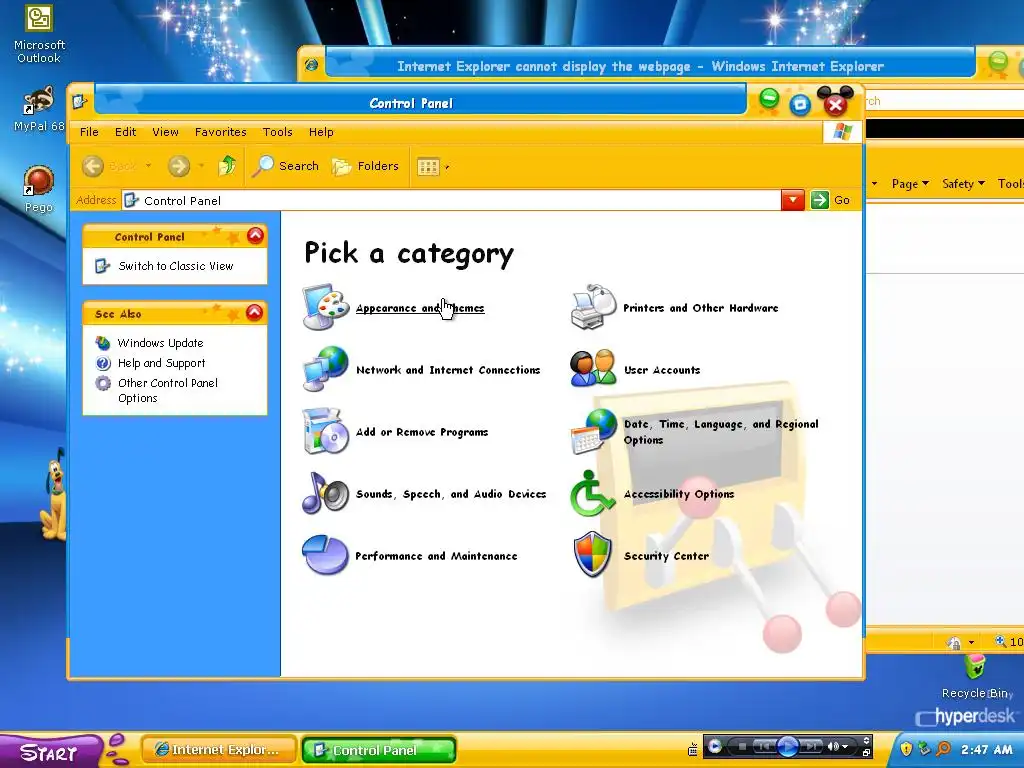Open Internet Explorer Page dropdown menu
The image size is (1024, 768).
(x=910, y=184)
